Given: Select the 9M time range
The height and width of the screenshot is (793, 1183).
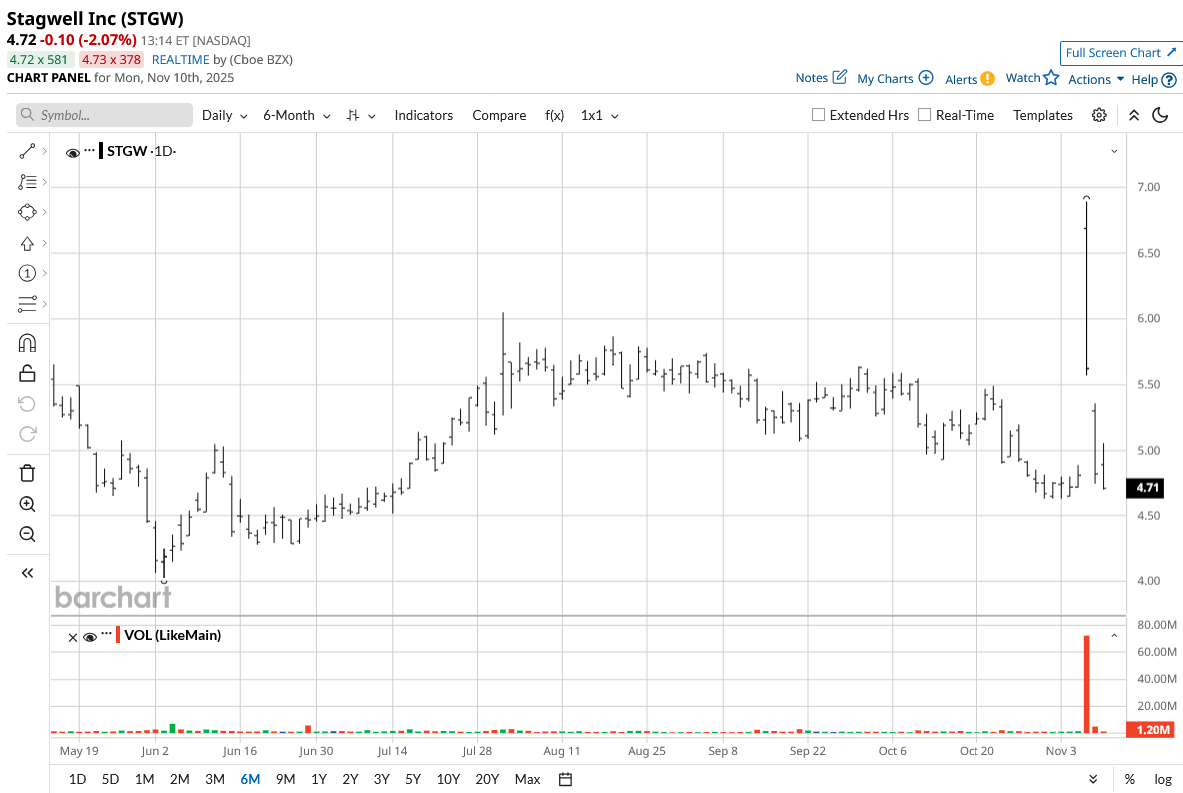Looking at the screenshot, I should [x=285, y=779].
